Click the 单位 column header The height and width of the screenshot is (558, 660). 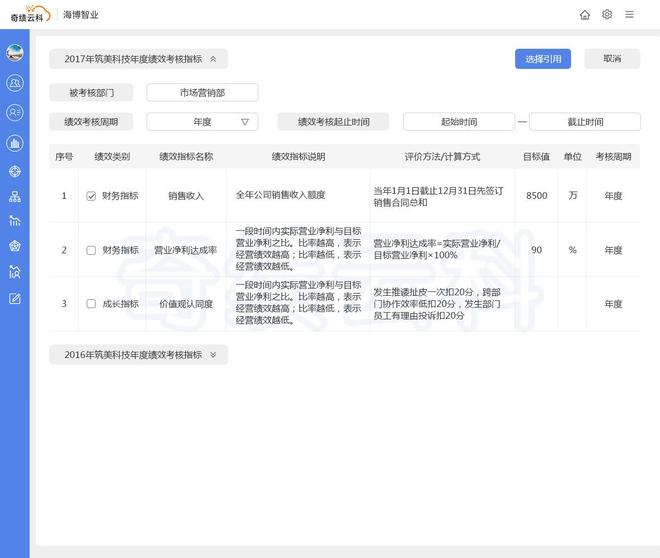click(572, 157)
